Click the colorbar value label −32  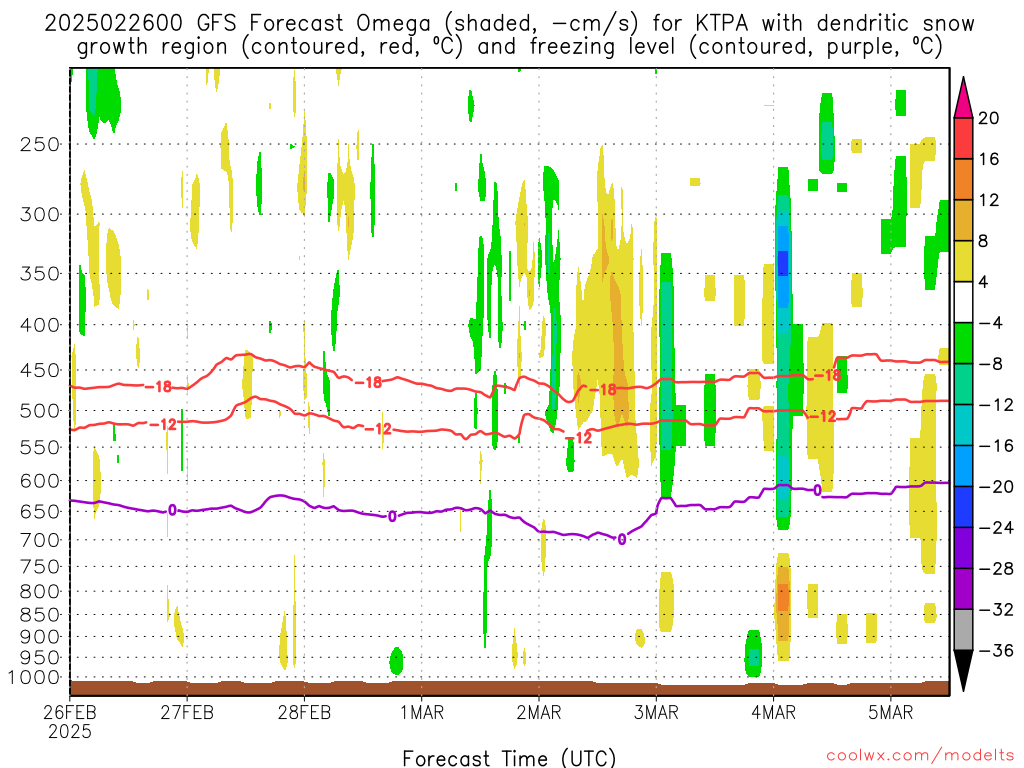coord(997,609)
